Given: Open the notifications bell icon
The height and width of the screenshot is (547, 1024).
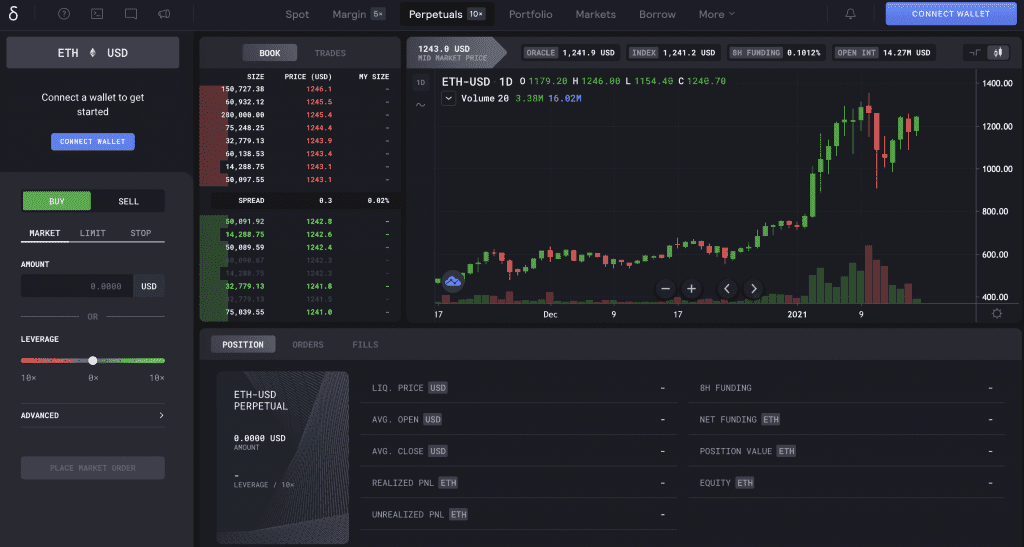Looking at the screenshot, I should pos(850,14).
